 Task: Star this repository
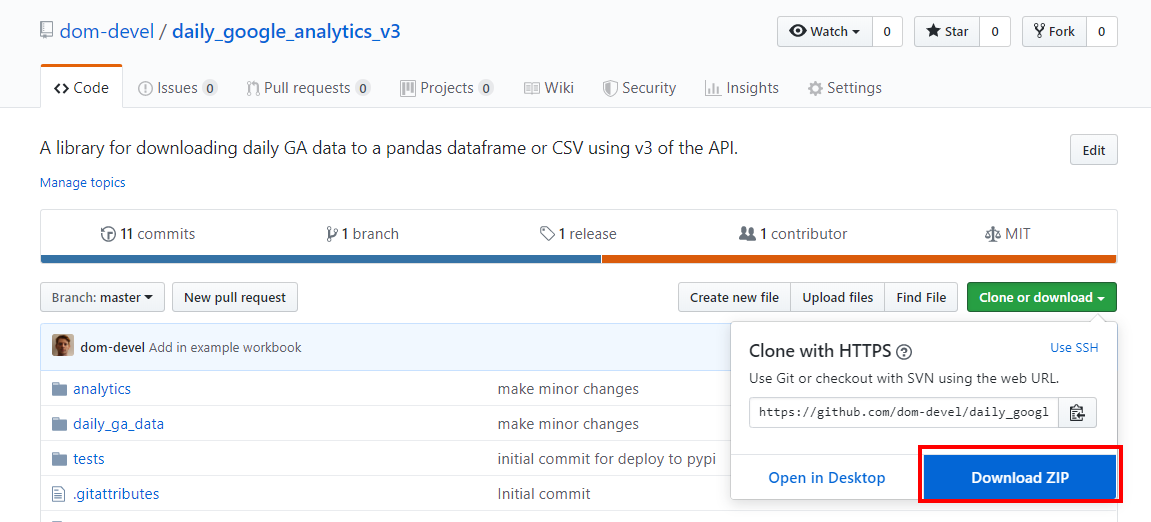pyautogui.click(x=947, y=32)
